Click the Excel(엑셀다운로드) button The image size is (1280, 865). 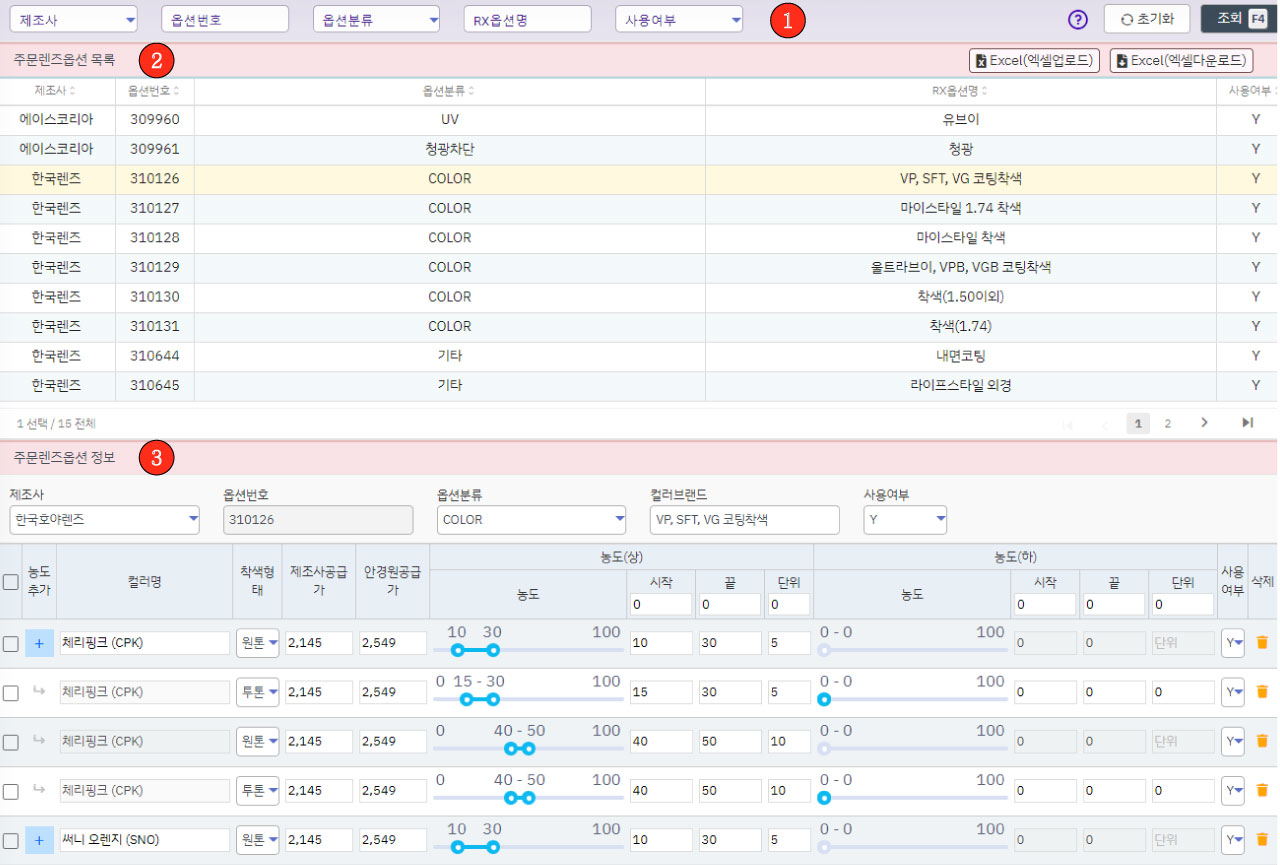coord(1181,61)
